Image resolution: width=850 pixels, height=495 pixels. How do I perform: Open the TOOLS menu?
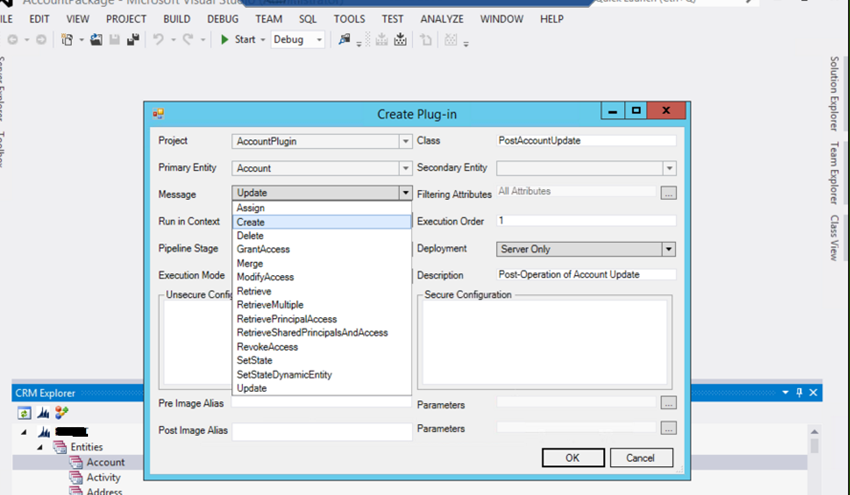[349, 19]
